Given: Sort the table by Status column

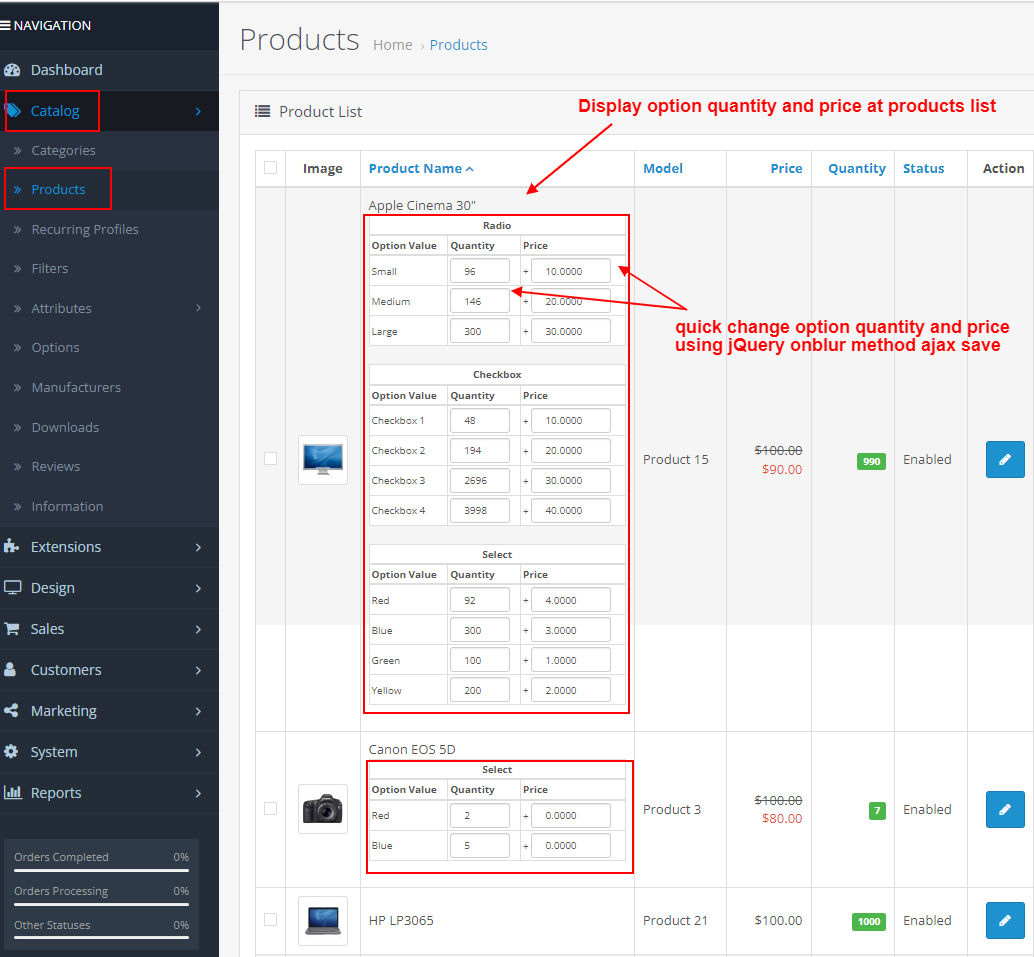Looking at the screenshot, I should (x=923, y=168).
